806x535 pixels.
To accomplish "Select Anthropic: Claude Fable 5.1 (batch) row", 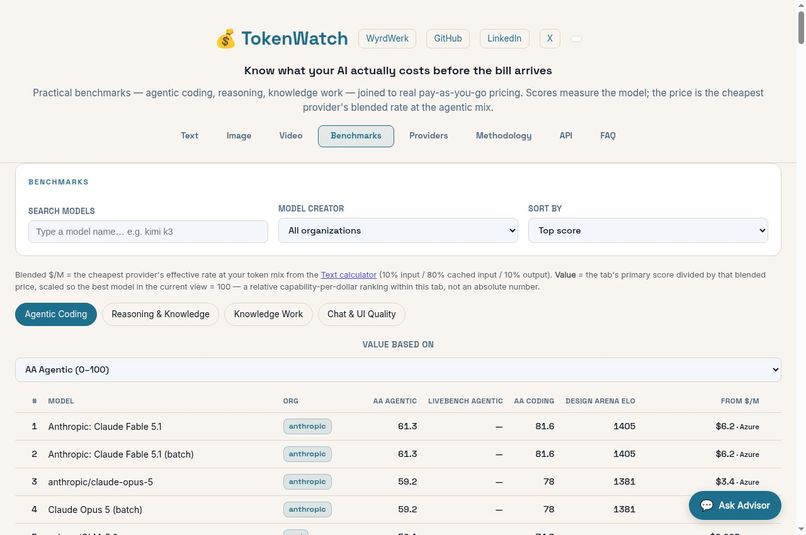I will [x=398, y=454].
